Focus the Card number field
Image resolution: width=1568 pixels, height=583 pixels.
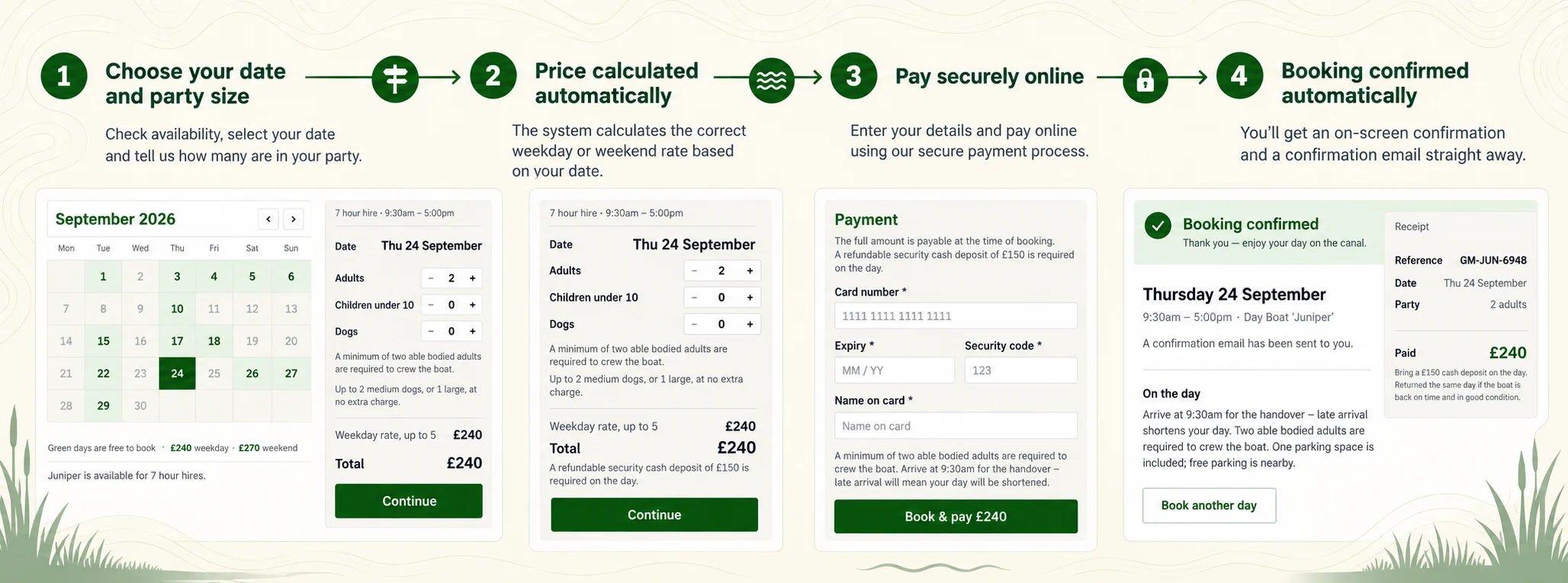[x=956, y=316]
